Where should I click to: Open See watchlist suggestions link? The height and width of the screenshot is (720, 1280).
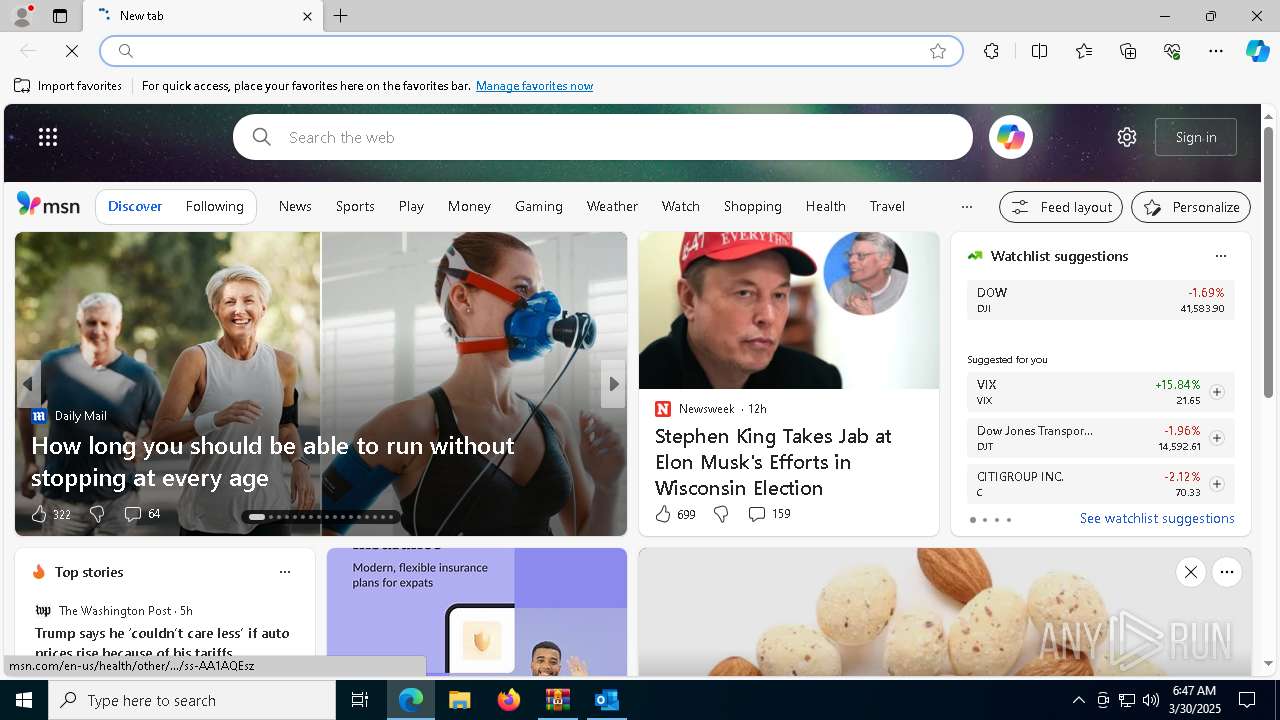(x=1157, y=518)
